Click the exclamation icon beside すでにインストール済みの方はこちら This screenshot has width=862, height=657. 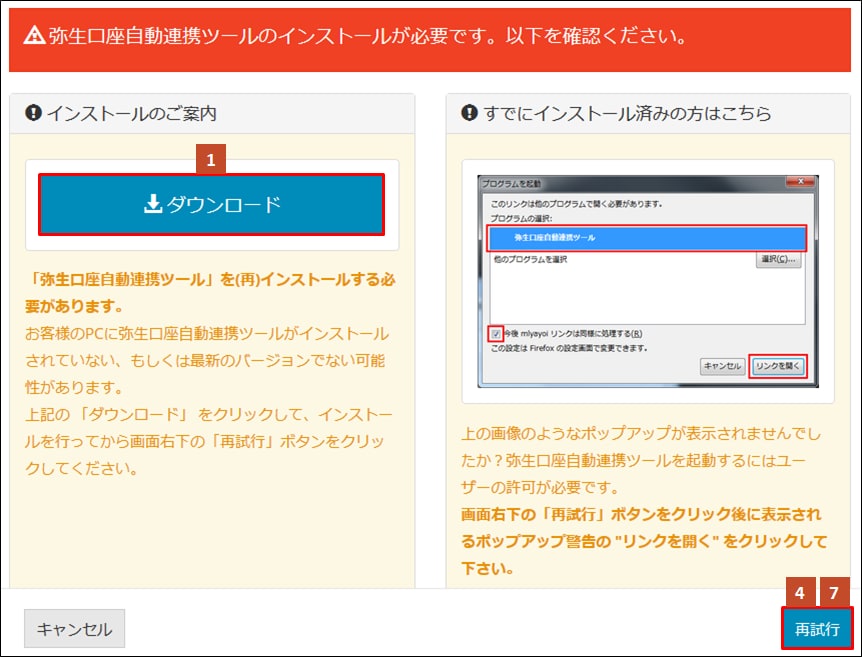(469, 113)
